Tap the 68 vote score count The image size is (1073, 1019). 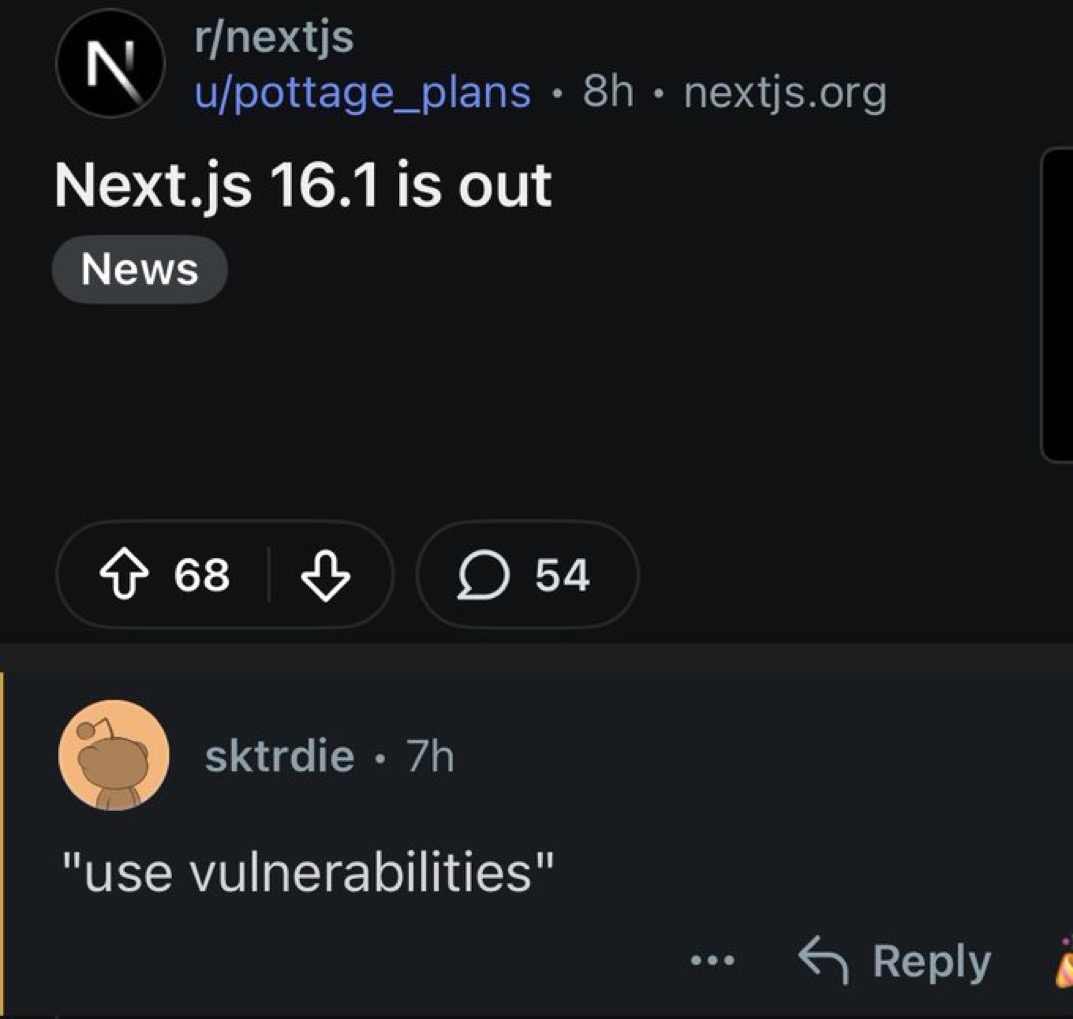202,575
